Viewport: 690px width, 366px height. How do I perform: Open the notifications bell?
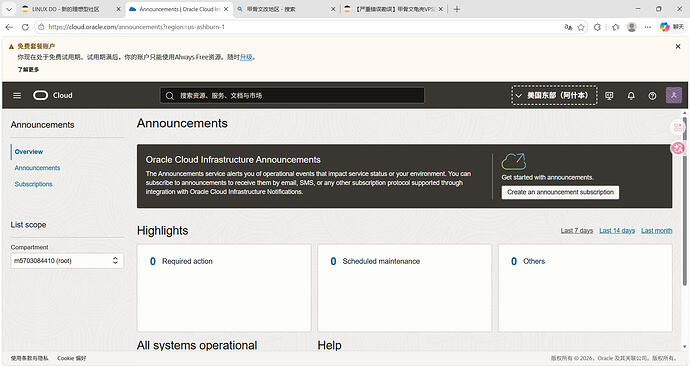(x=631, y=95)
